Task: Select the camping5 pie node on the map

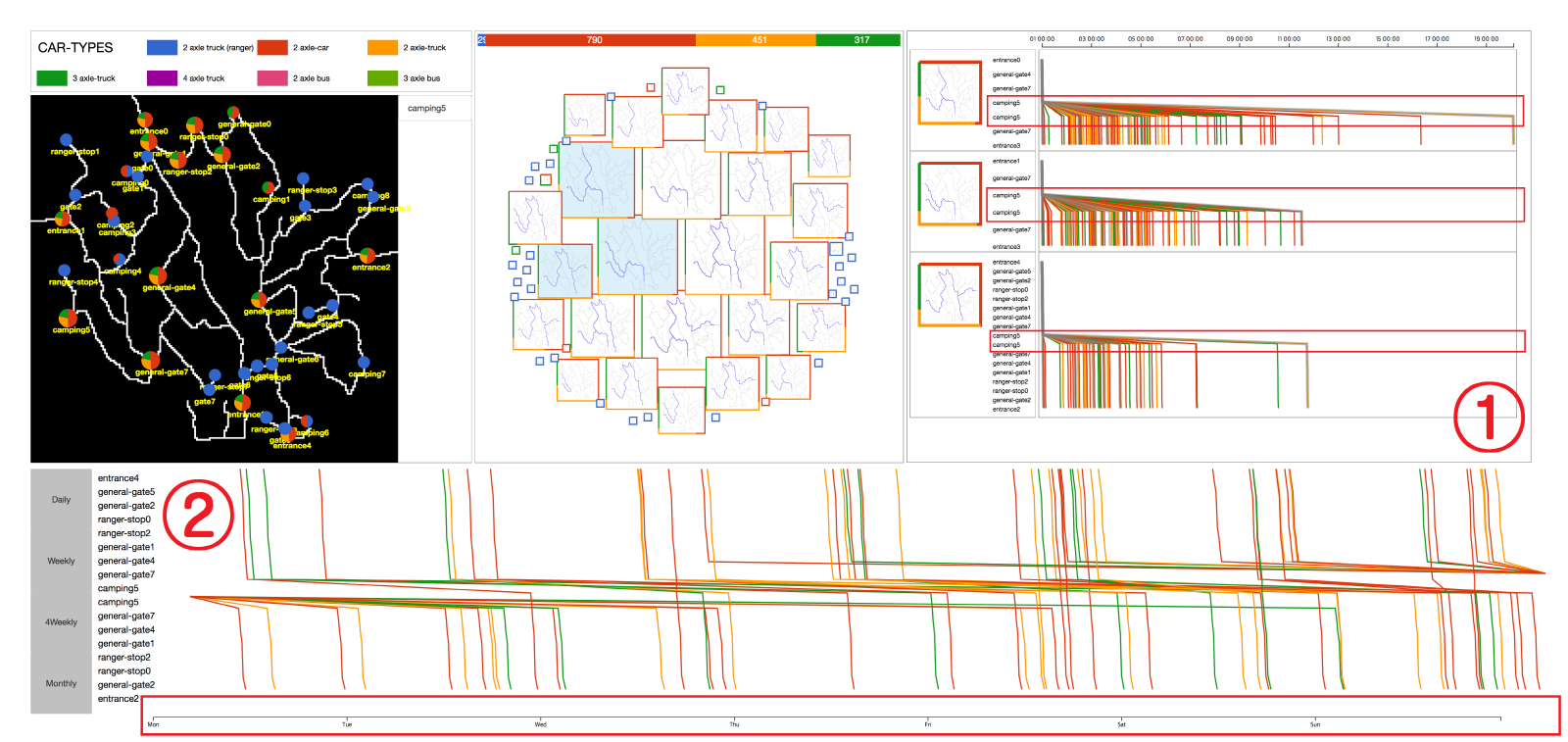Action: point(68,318)
